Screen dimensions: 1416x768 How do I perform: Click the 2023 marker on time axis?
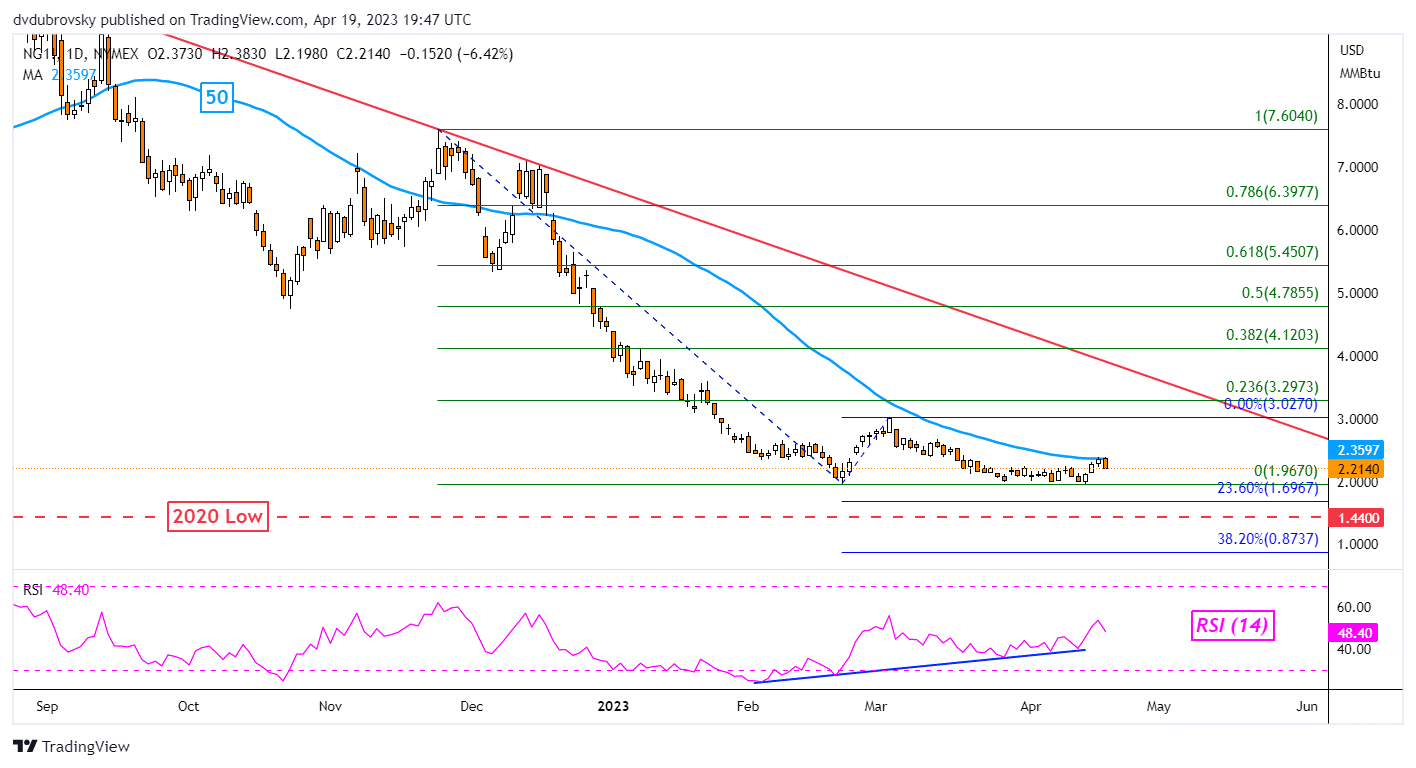coord(613,706)
